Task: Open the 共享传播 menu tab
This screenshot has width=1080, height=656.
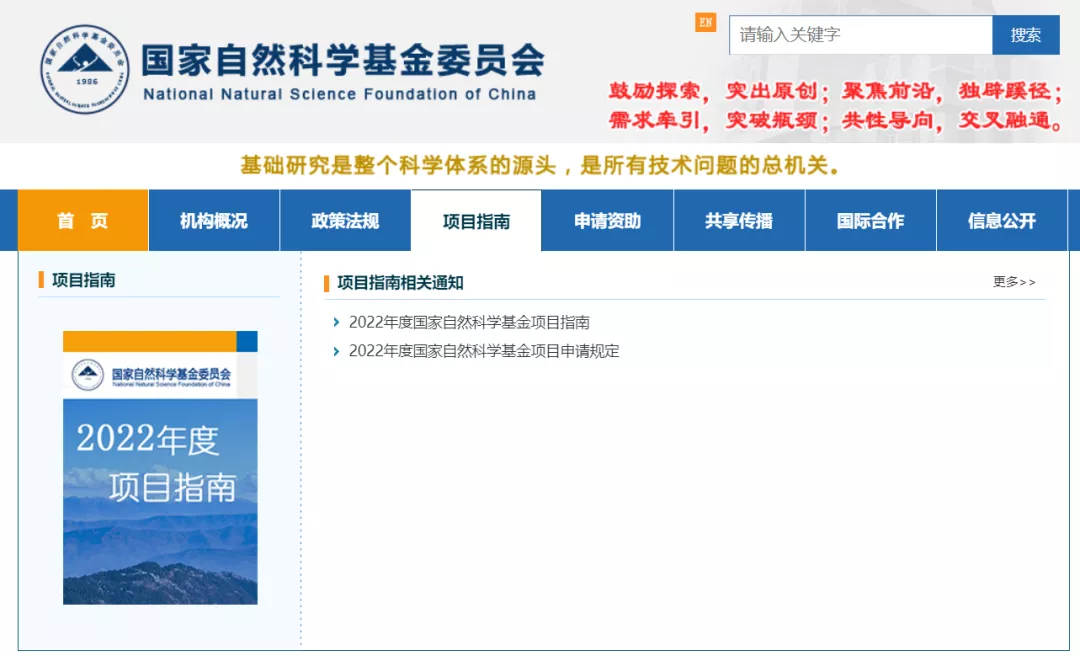Action: click(x=739, y=221)
